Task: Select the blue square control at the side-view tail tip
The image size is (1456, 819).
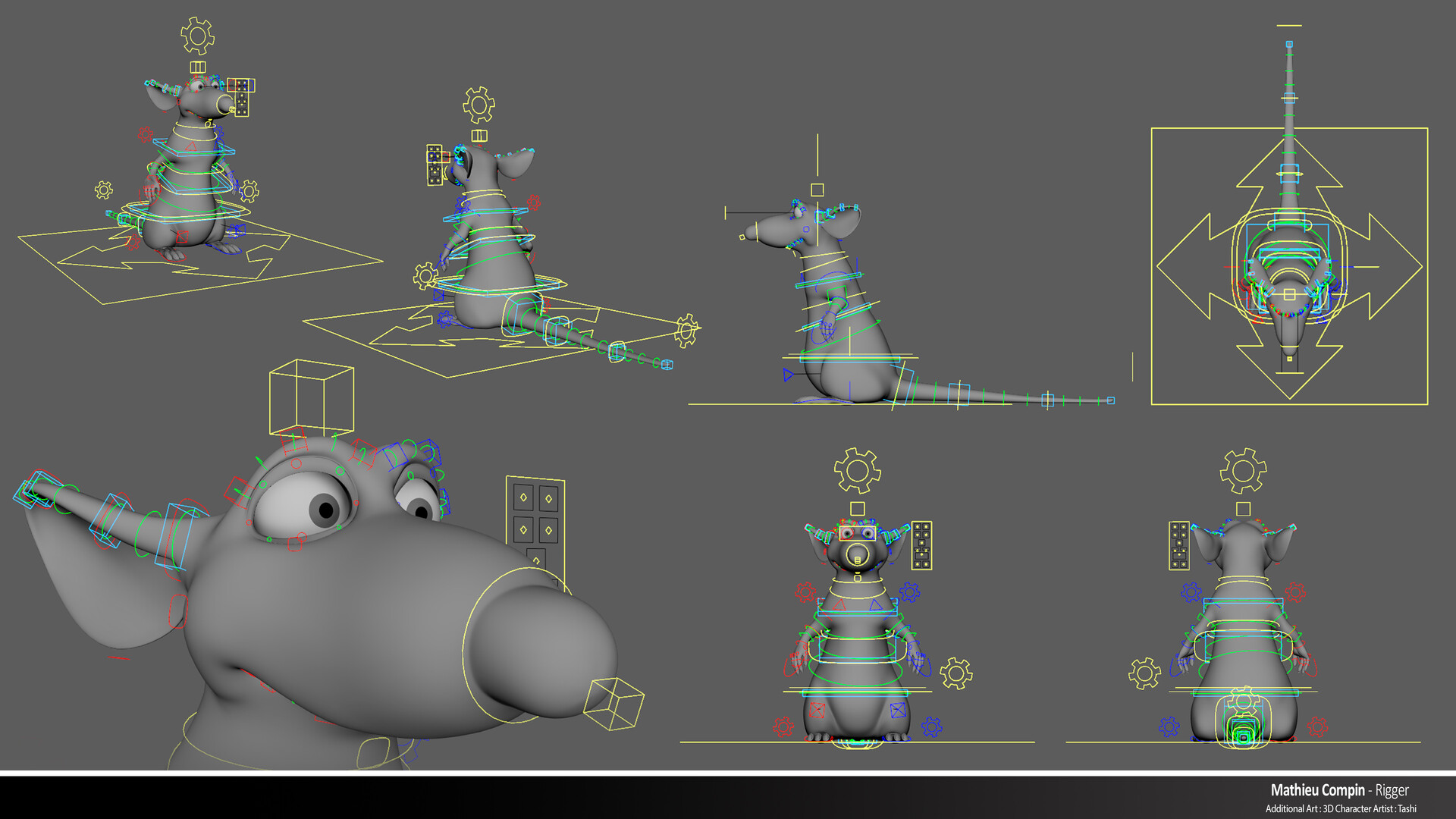Action: tap(1110, 400)
